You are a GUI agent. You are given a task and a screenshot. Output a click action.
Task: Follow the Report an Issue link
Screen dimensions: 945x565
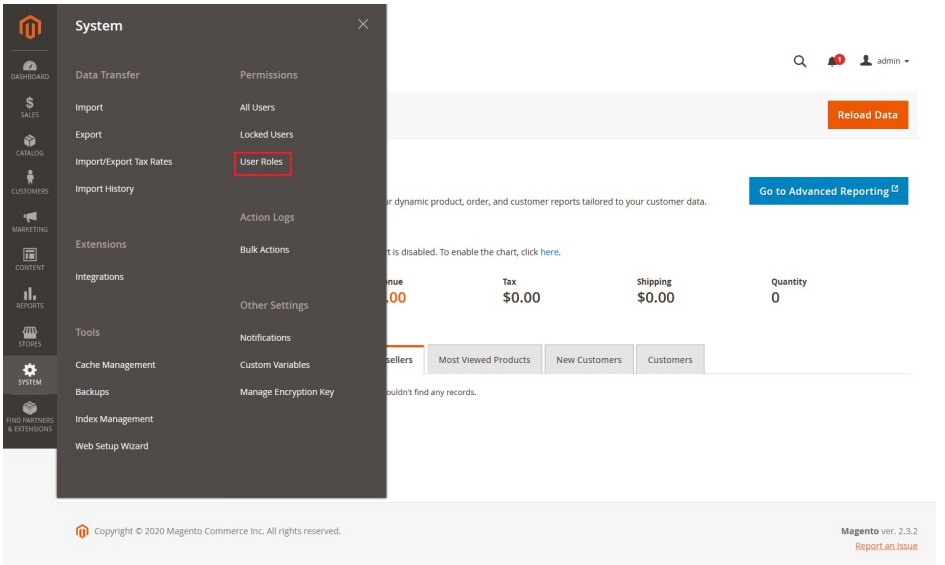886,546
